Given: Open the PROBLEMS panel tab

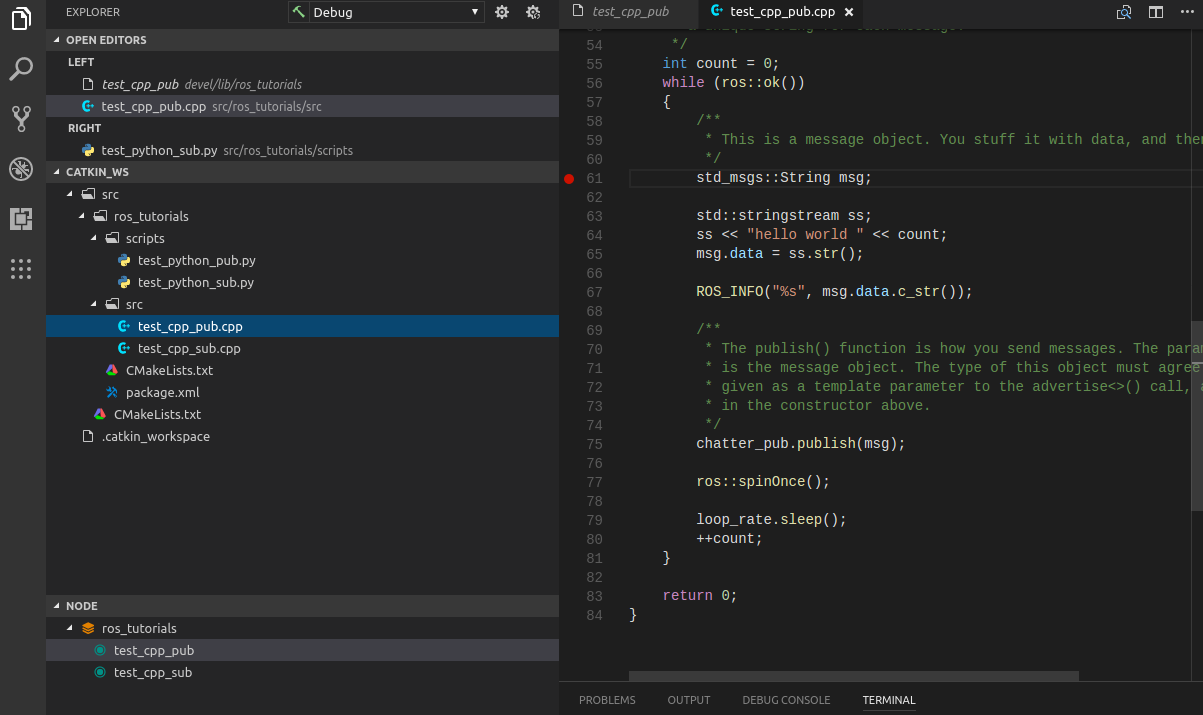Looking at the screenshot, I should (x=607, y=700).
